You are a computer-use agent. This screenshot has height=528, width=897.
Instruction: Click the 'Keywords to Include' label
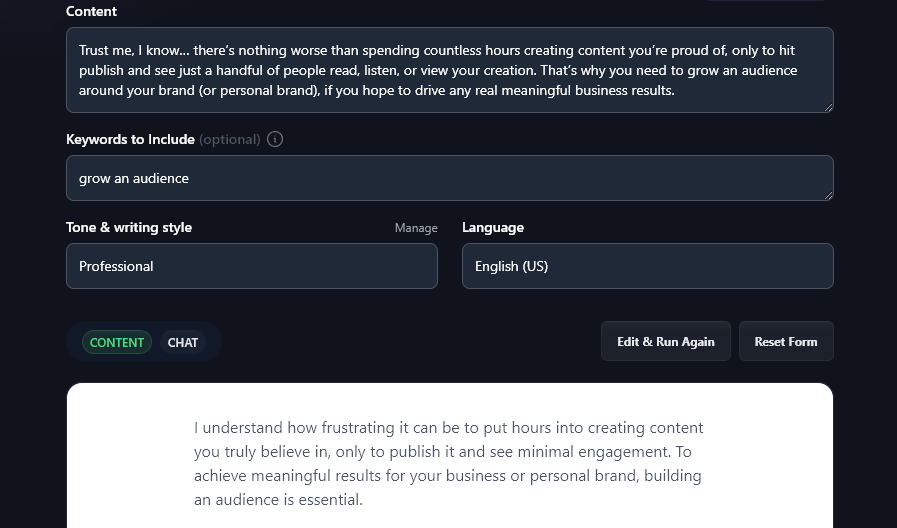[130, 139]
